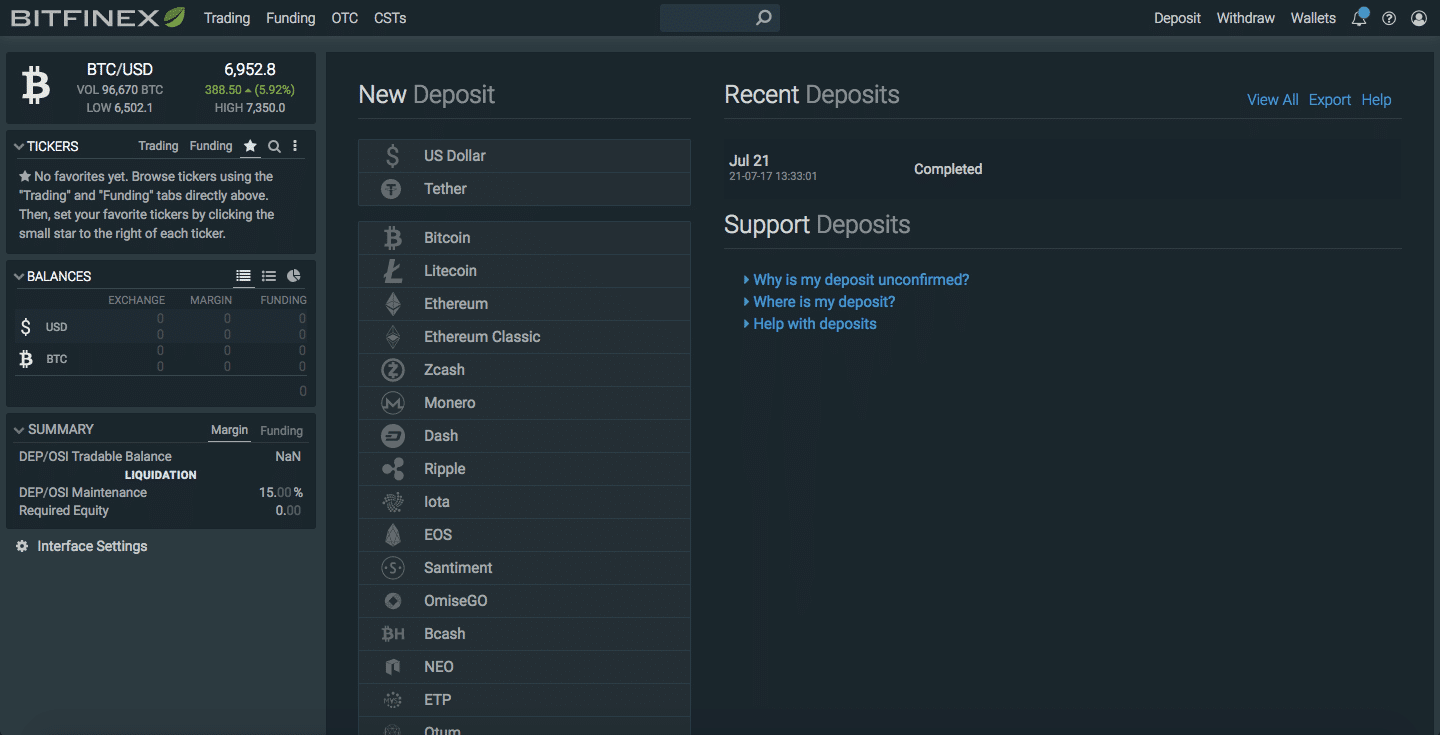
Task: Open the notification bell
Action: (x=1359, y=17)
